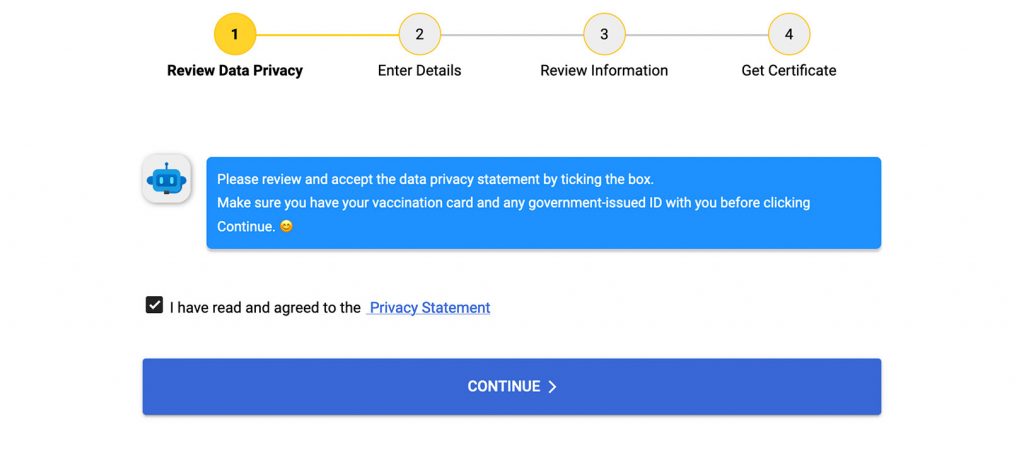Open the Privacy Statement link
Viewport: 1024px width, 468px height.
click(430, 307)
